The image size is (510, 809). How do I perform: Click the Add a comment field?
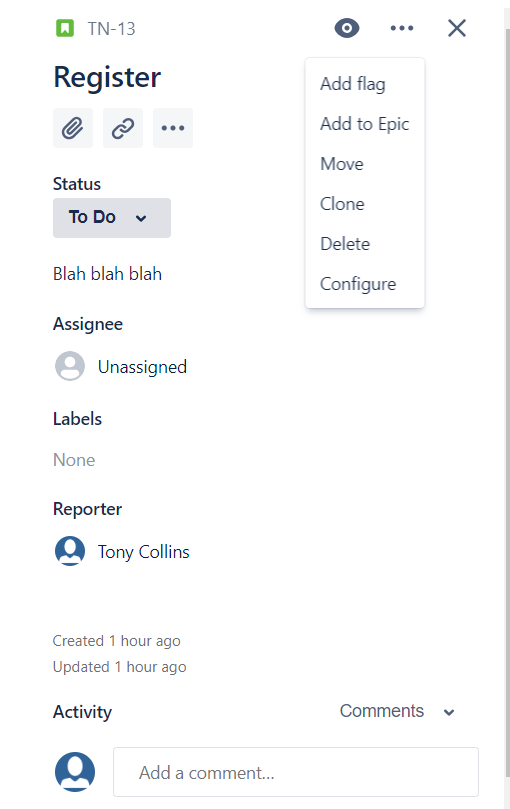click(296, 772)
